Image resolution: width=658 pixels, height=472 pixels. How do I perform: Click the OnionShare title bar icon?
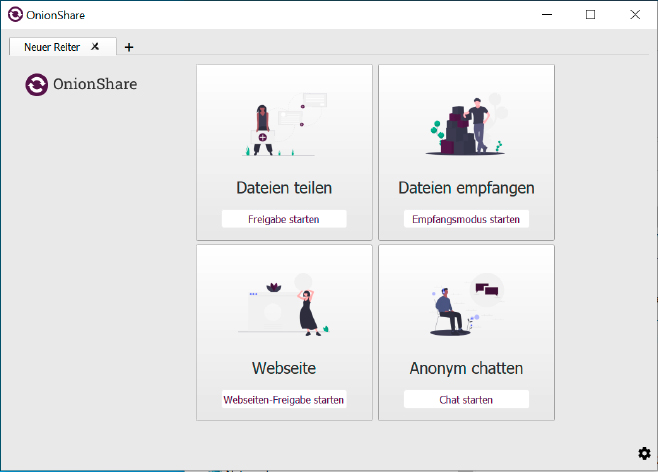pos(15,15)
